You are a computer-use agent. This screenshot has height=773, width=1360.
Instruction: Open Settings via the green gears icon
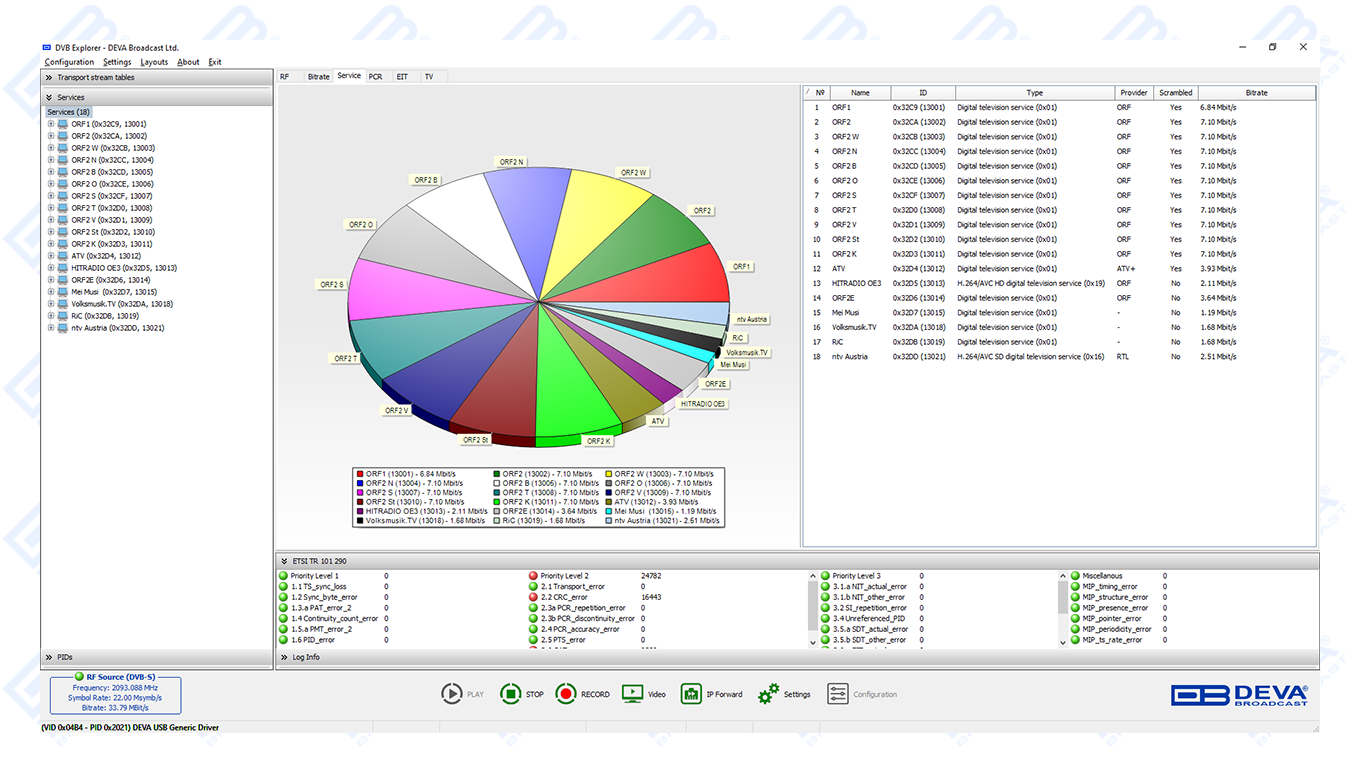(768, 694)
